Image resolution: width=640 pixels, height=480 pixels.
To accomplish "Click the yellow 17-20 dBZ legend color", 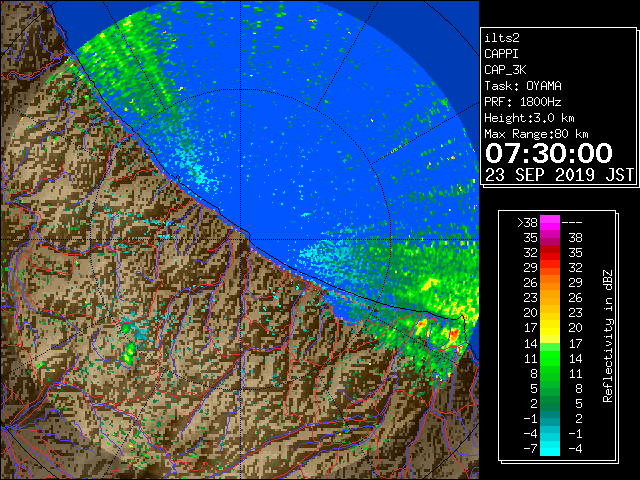I will (550, 328).
